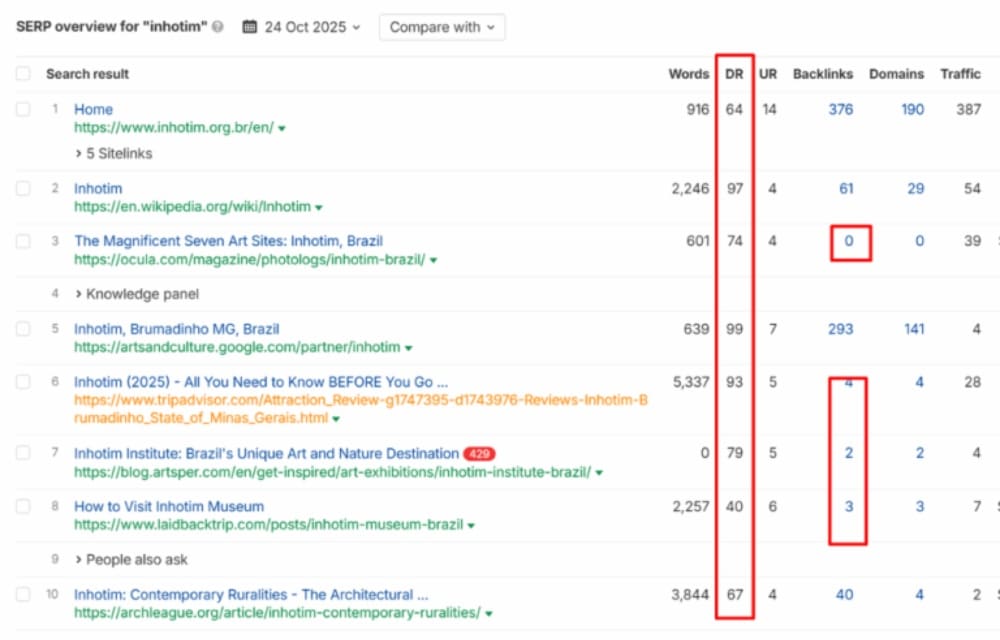Click the en.wikipedia.org/wiki/Inhotim URL
1000x640 pixels.
pos(193,207)
